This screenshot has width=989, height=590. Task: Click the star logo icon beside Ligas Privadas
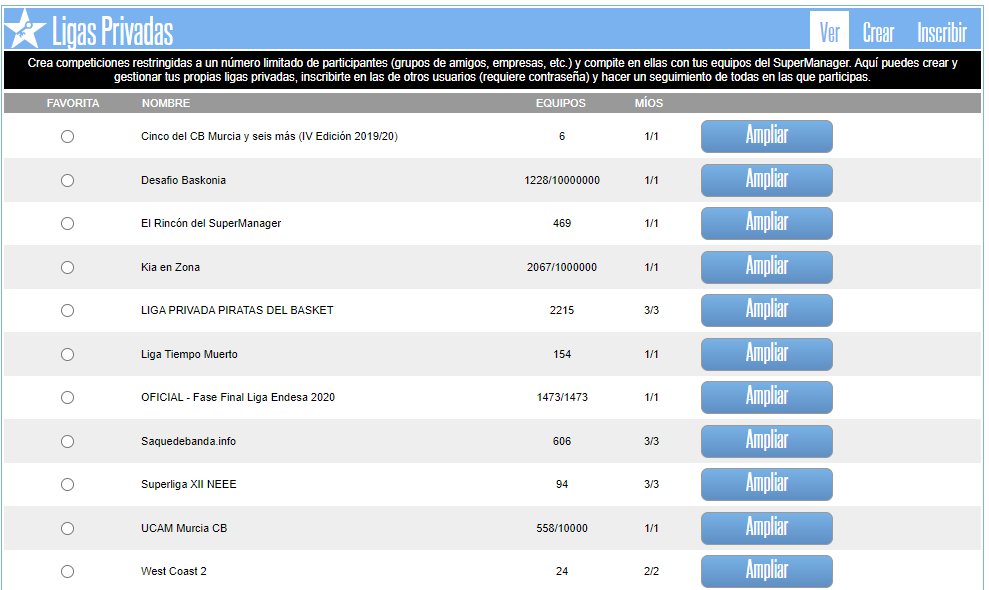pyautogui.click(x=25, y=29)
